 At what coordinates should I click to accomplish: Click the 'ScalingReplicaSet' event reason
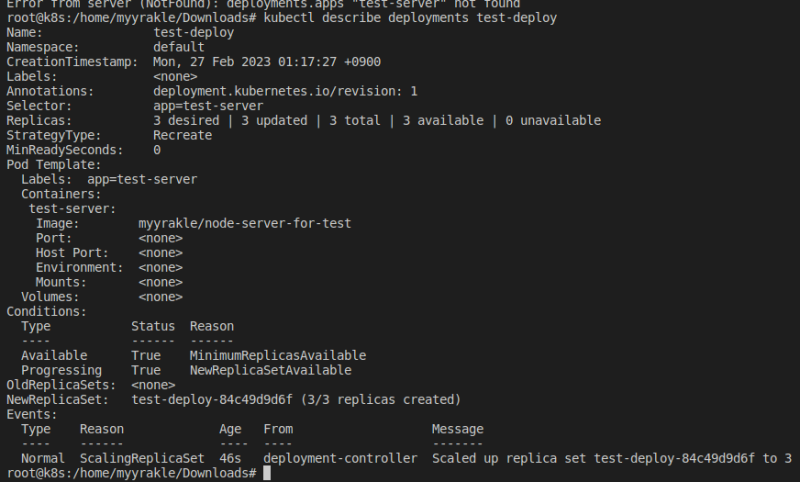[142, 458]
